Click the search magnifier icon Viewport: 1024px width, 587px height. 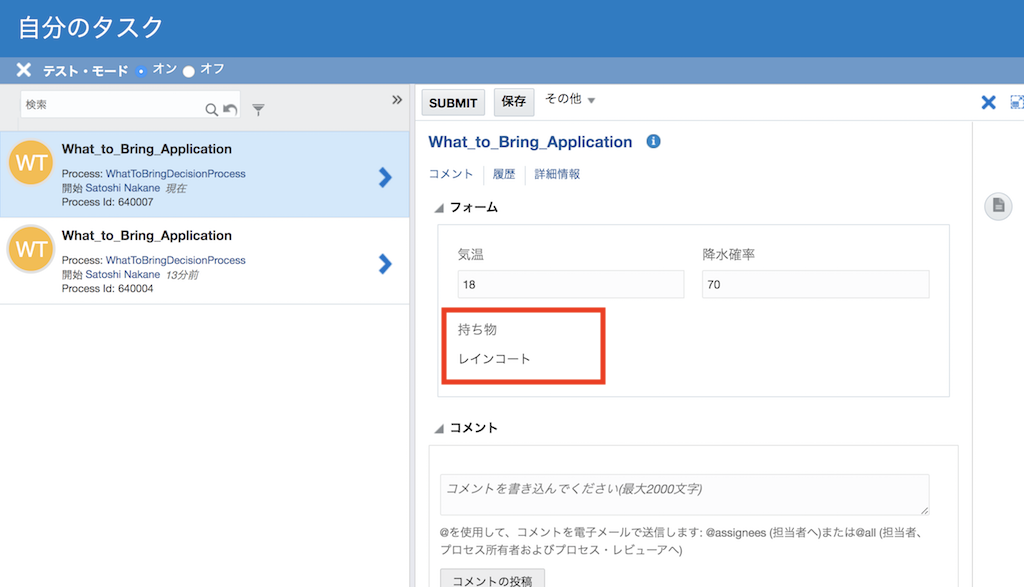coord(211,110)
